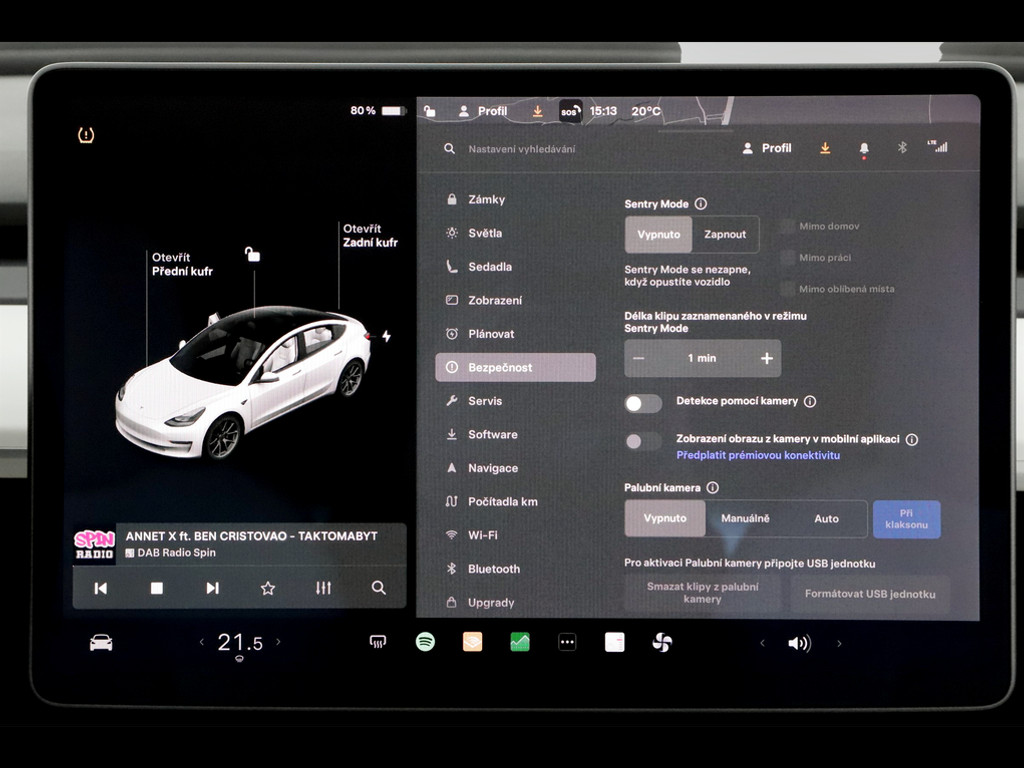1024x768 pixels.
Task: Open the Software settings section
Action: click(515, 434)
